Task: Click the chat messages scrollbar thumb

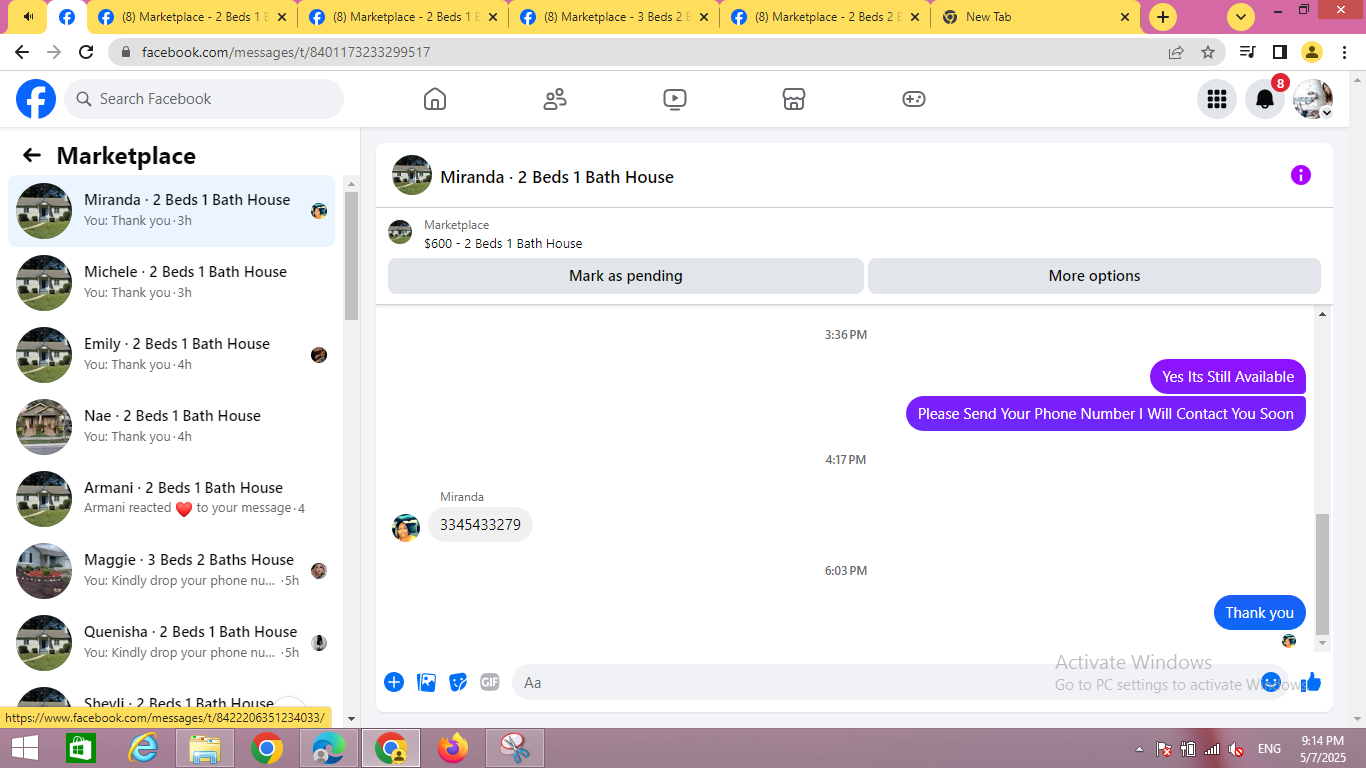Action: pos(1323,574)
